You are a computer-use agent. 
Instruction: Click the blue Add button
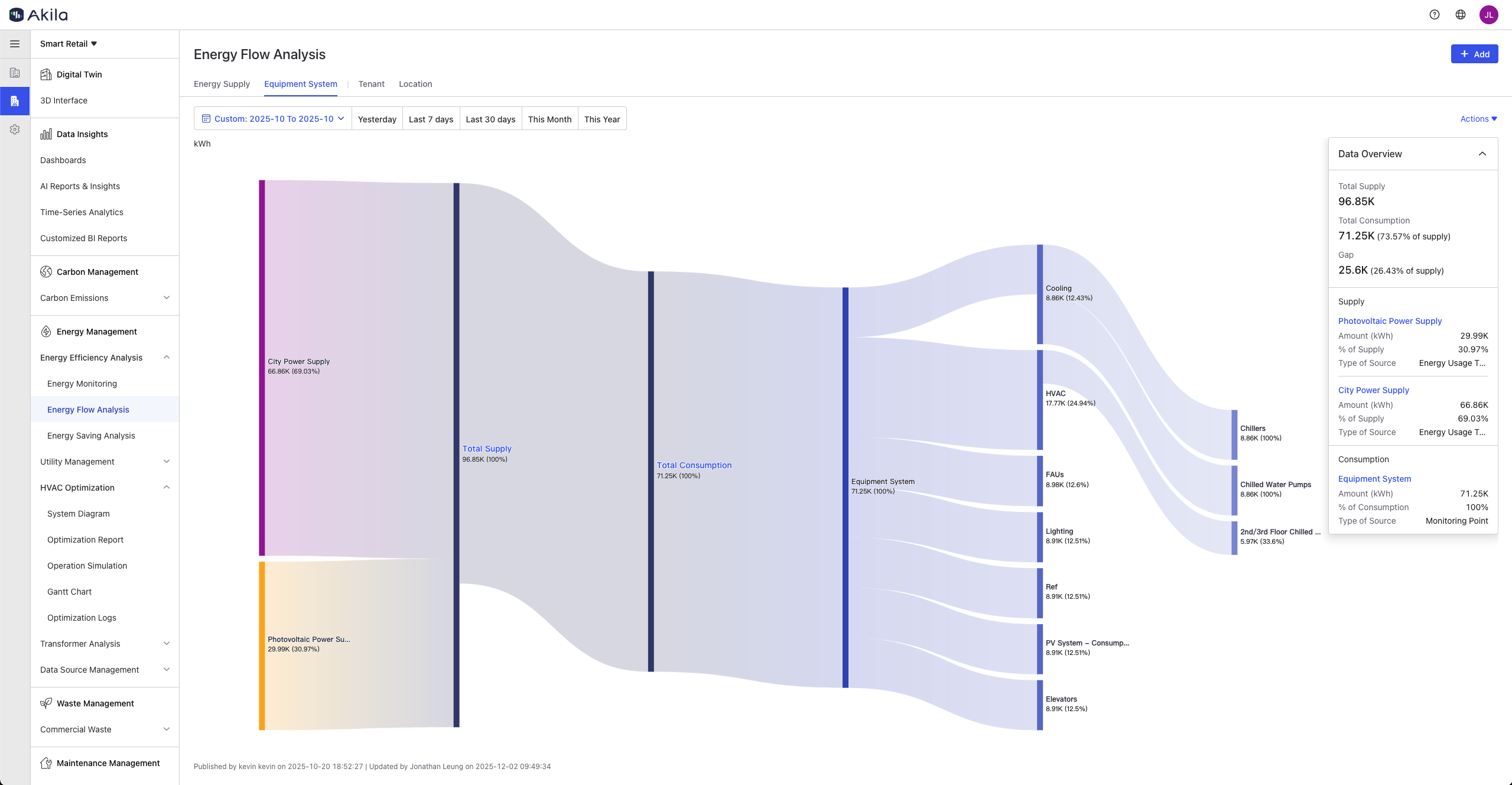(1474, 54)
